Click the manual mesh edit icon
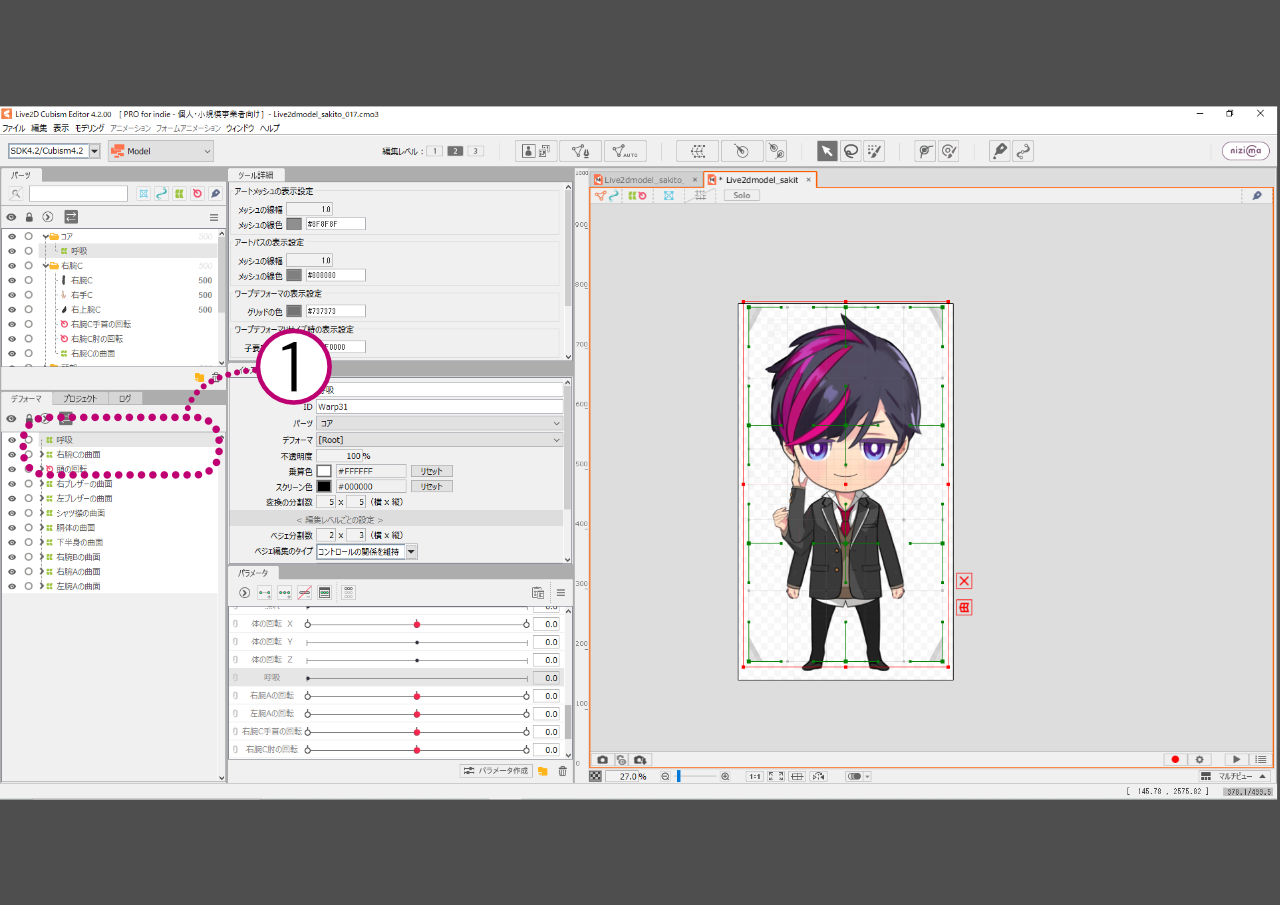 (x=580, y=151)
